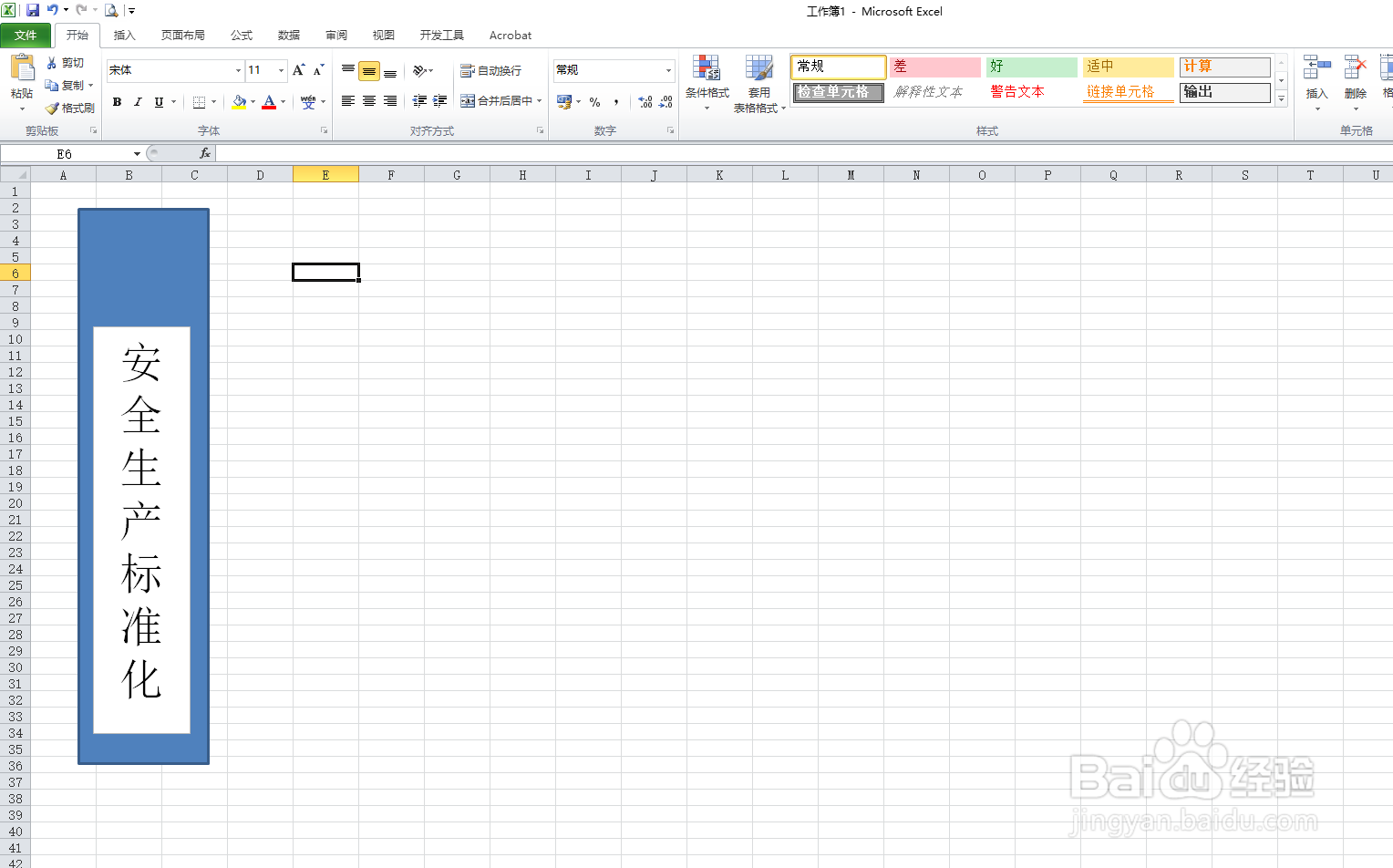Switch to the 页面布局 tab
Image resolution: width=1393 pixels, height=868 pixels.
coord(183,36)
